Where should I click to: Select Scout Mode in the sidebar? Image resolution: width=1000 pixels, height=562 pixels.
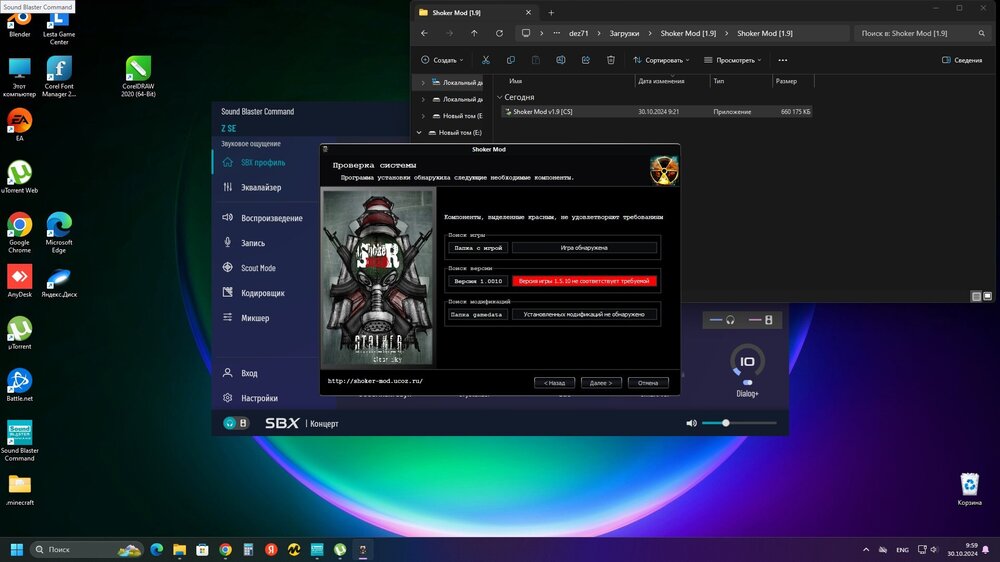pos(258,268)
